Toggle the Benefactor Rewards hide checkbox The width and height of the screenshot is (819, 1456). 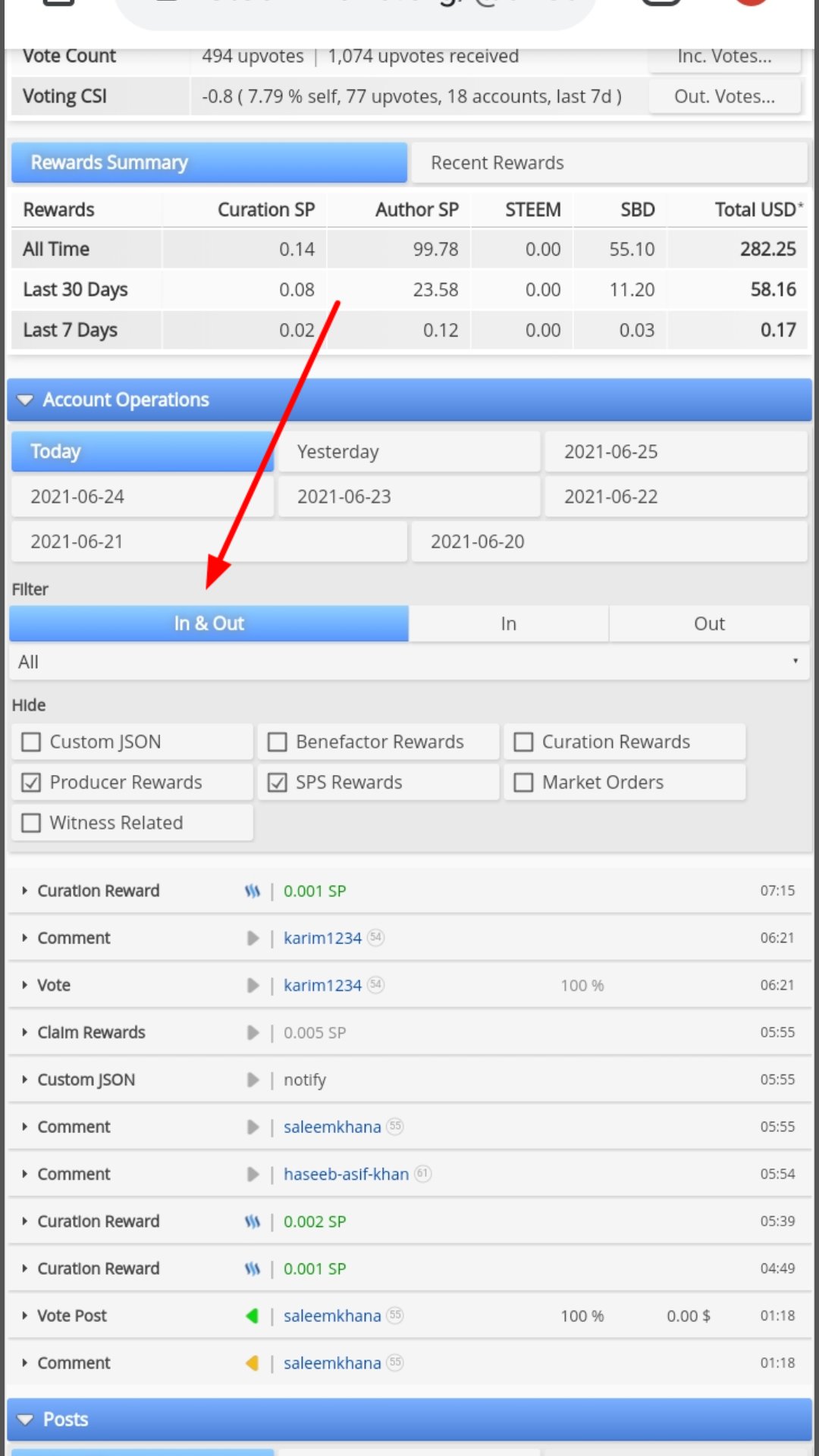tap(278, 742)
